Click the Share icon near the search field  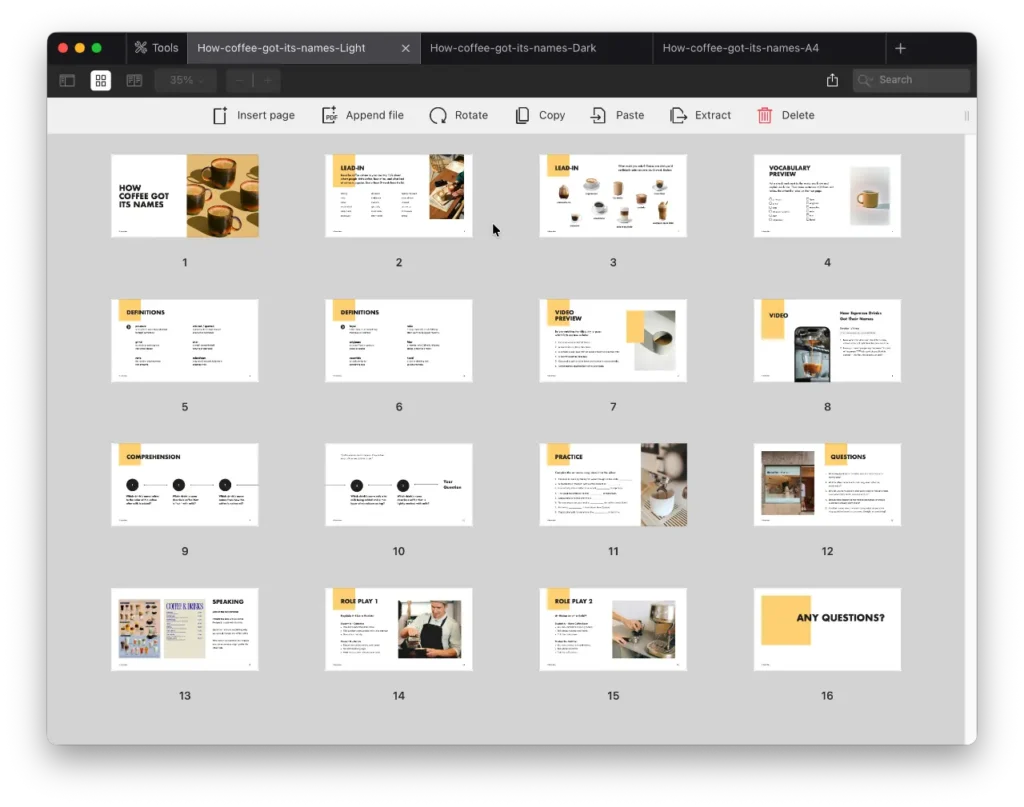(833, 80)
